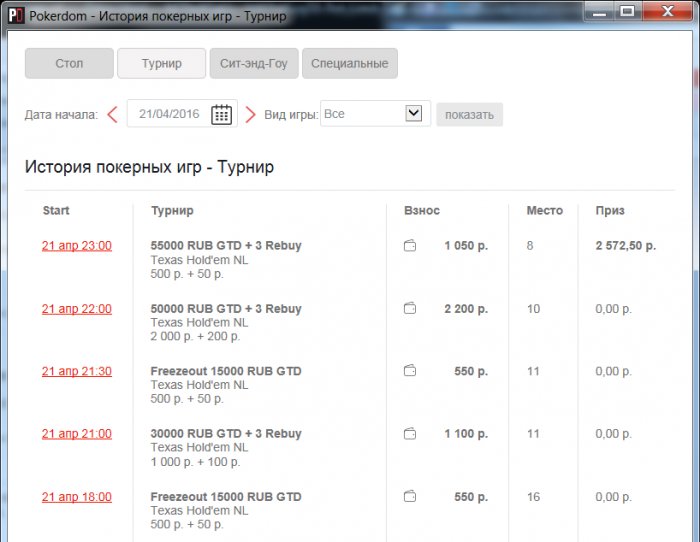700x542 pixels.
Task: Click the Pokerdom logo in title bar
Action: pyautogui.click(x=16, y=16)
